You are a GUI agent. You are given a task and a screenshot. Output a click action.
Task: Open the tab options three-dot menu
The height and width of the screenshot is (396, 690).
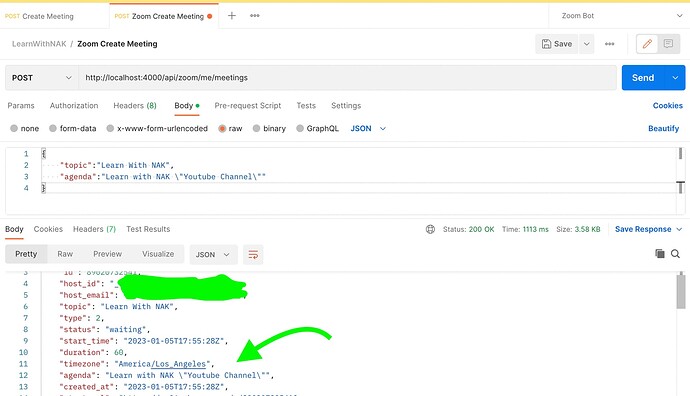[254, 16]
